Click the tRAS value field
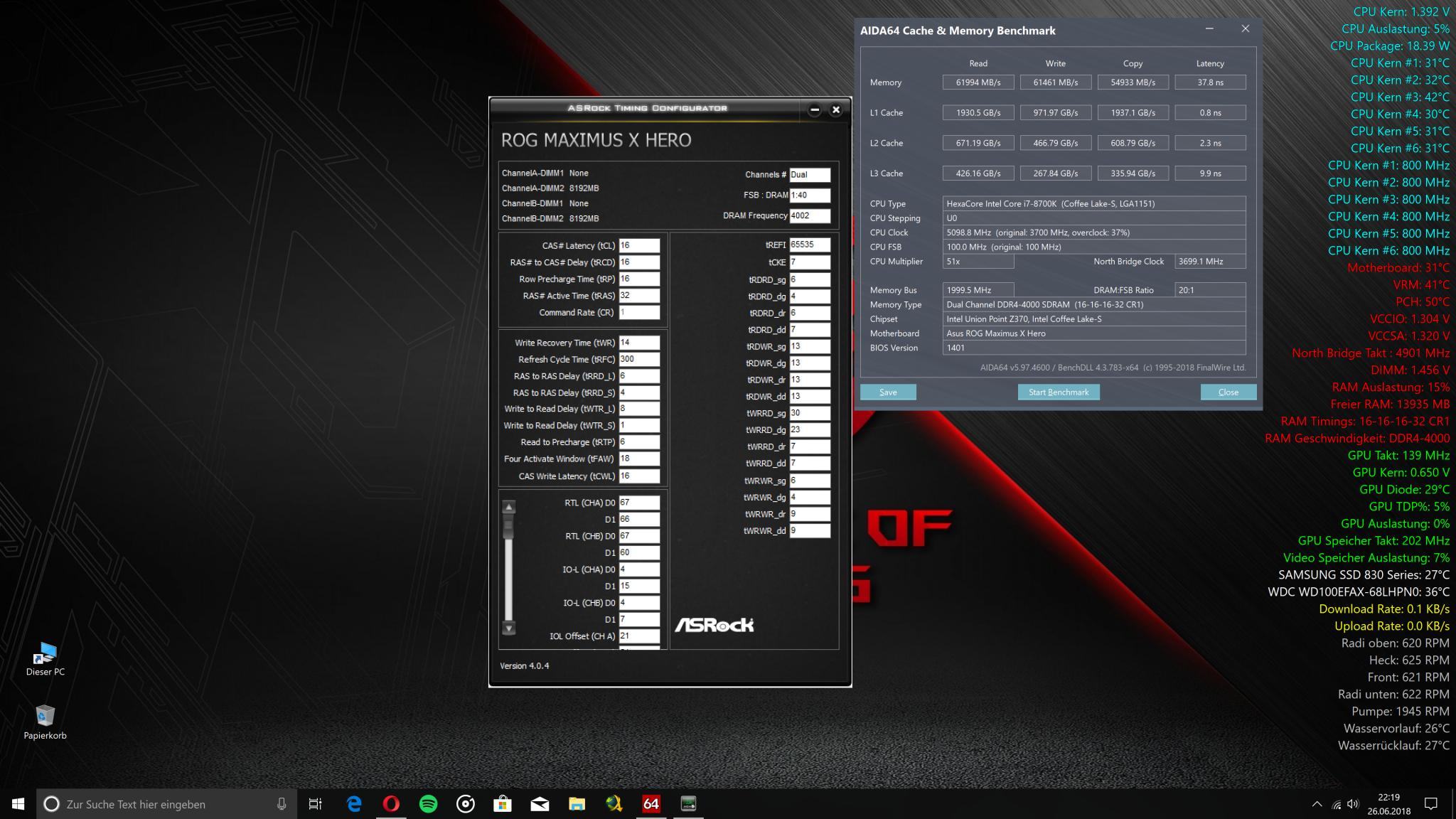This screenshot has width=1456, height=819. [639, 296]
